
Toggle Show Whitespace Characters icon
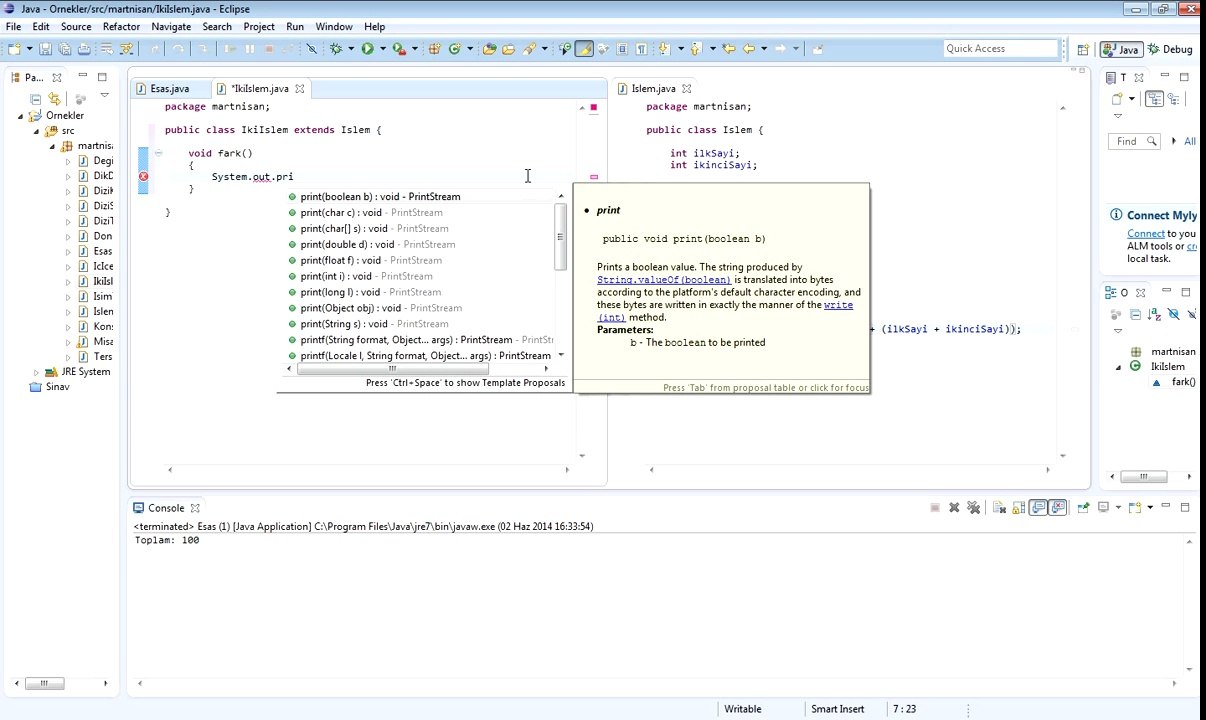tap(641, 49)
